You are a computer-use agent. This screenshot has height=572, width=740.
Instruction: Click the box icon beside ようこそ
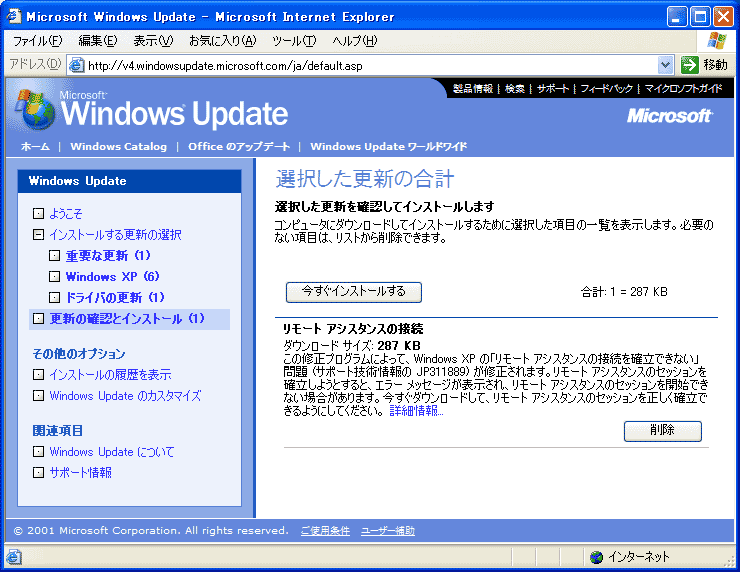coord(38,214)
